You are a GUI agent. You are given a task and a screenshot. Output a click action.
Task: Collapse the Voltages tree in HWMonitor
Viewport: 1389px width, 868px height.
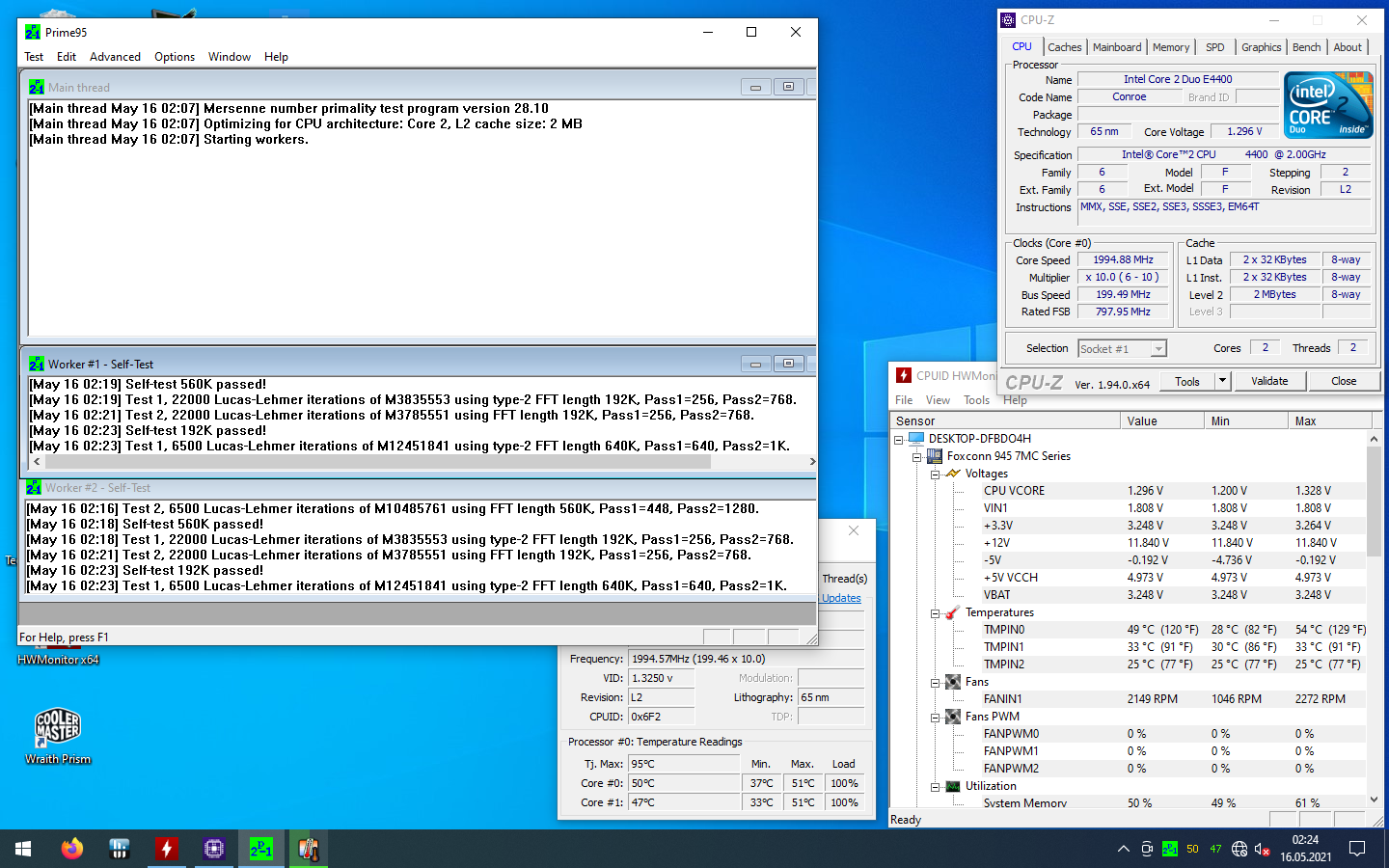click(x=935, y=474)
